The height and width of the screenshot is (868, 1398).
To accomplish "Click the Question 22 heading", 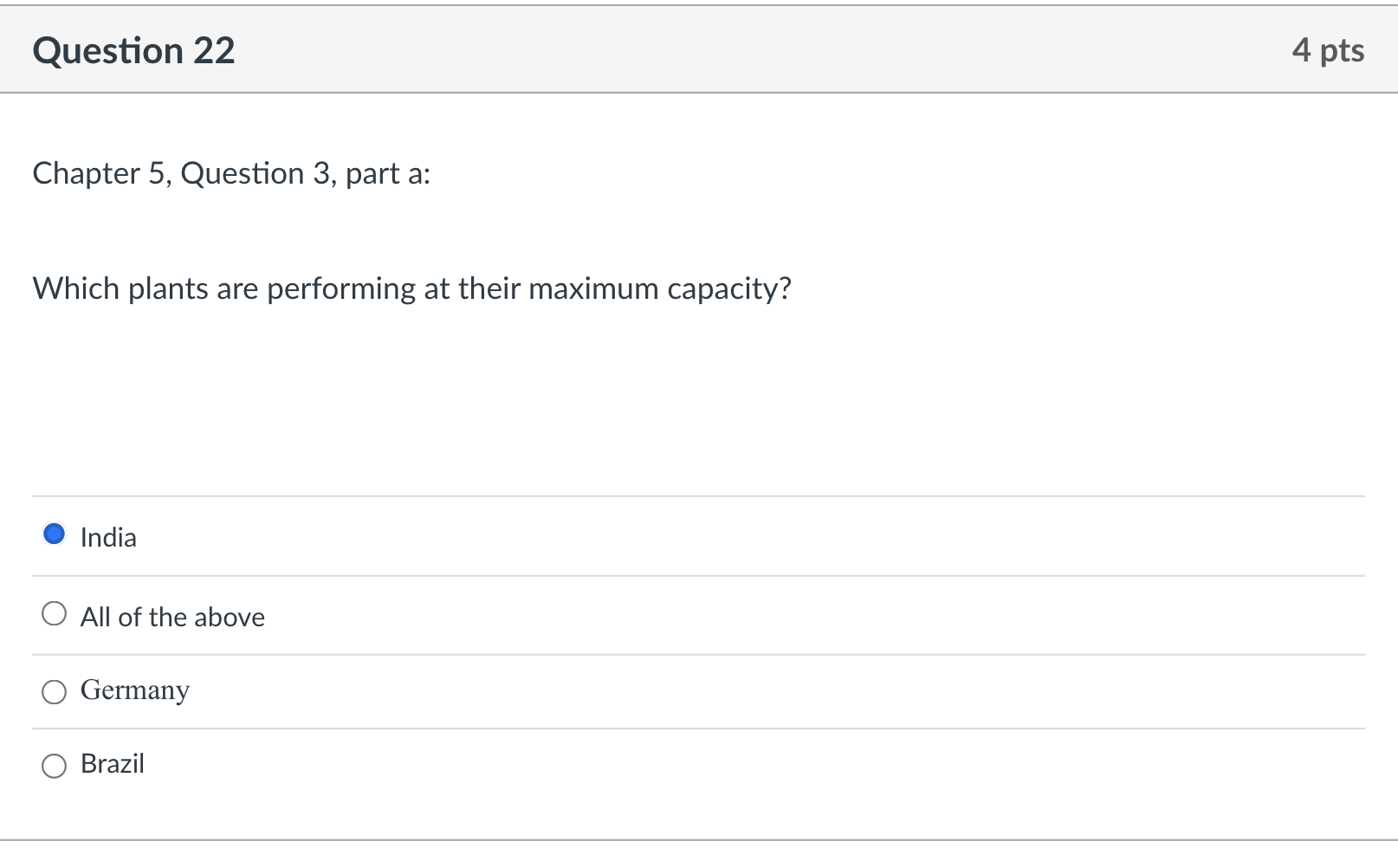I will (x=133, y=51).
